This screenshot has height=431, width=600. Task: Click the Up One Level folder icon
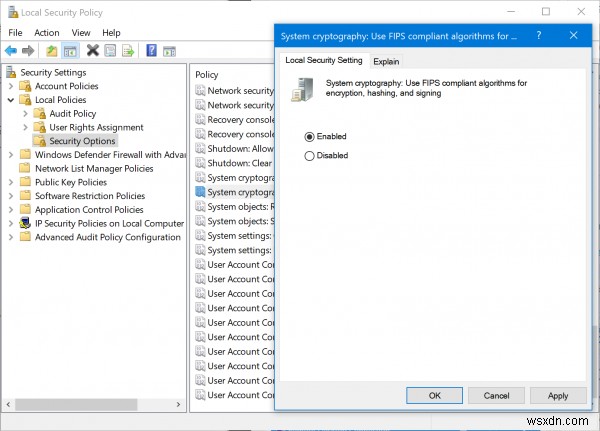pyautogui.click(x=52, y=50)
